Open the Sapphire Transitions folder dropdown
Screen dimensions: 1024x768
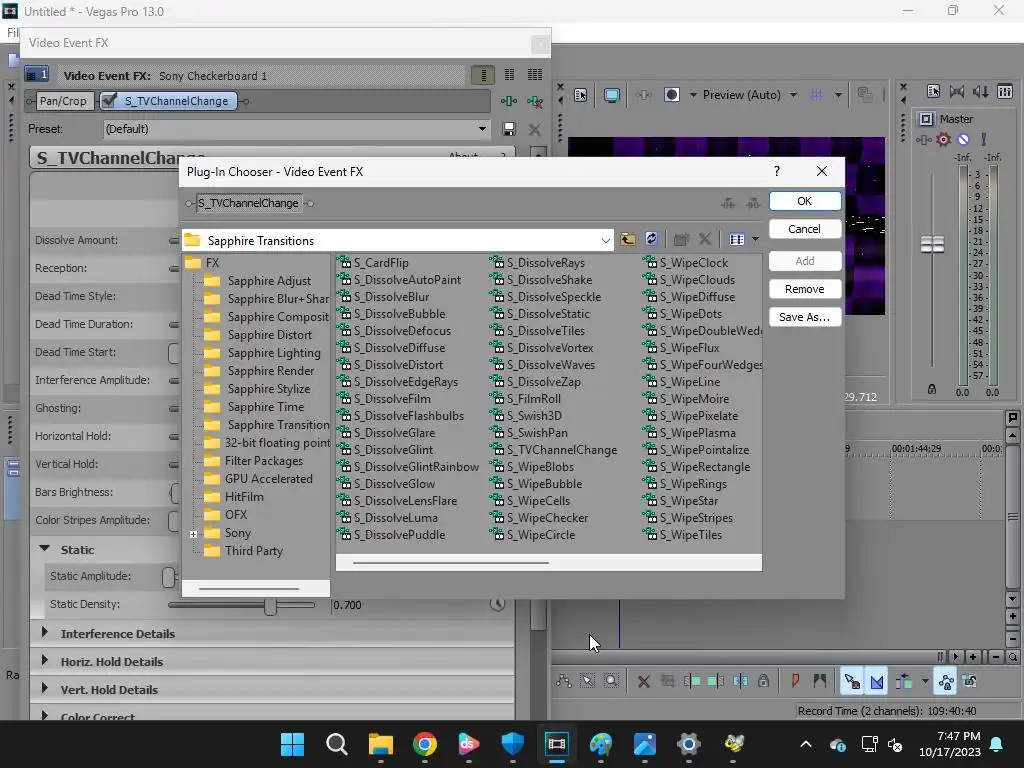pos(605,241)
